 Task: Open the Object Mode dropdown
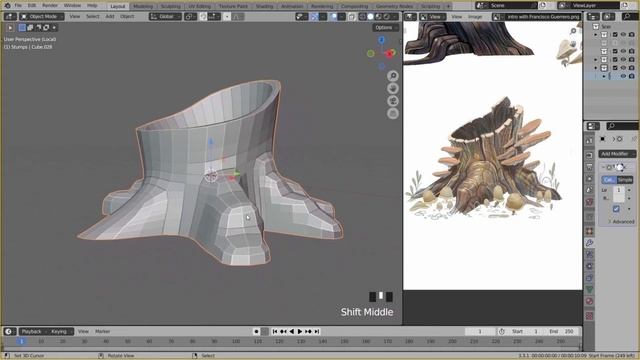[x=42, y=17]
